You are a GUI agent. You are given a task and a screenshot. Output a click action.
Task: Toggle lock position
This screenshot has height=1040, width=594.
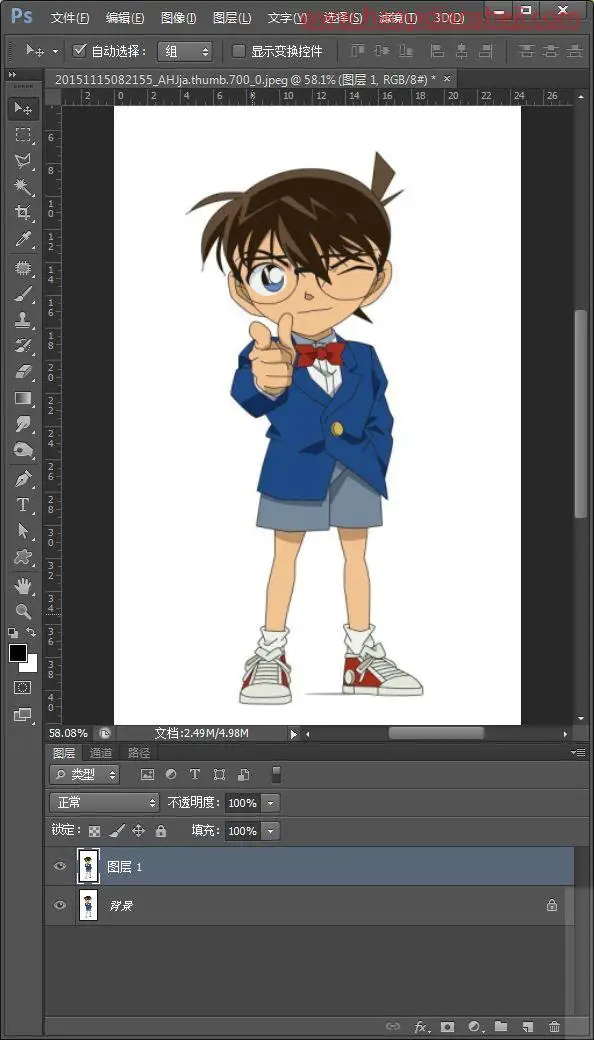(139, 830)
